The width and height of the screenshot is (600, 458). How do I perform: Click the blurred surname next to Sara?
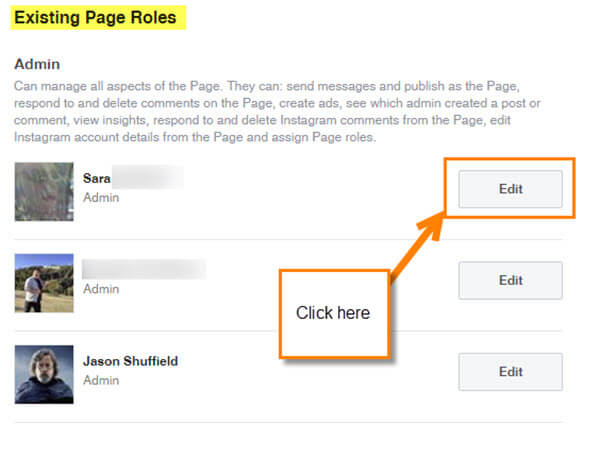pyautogui.click(x=147, y=177)
